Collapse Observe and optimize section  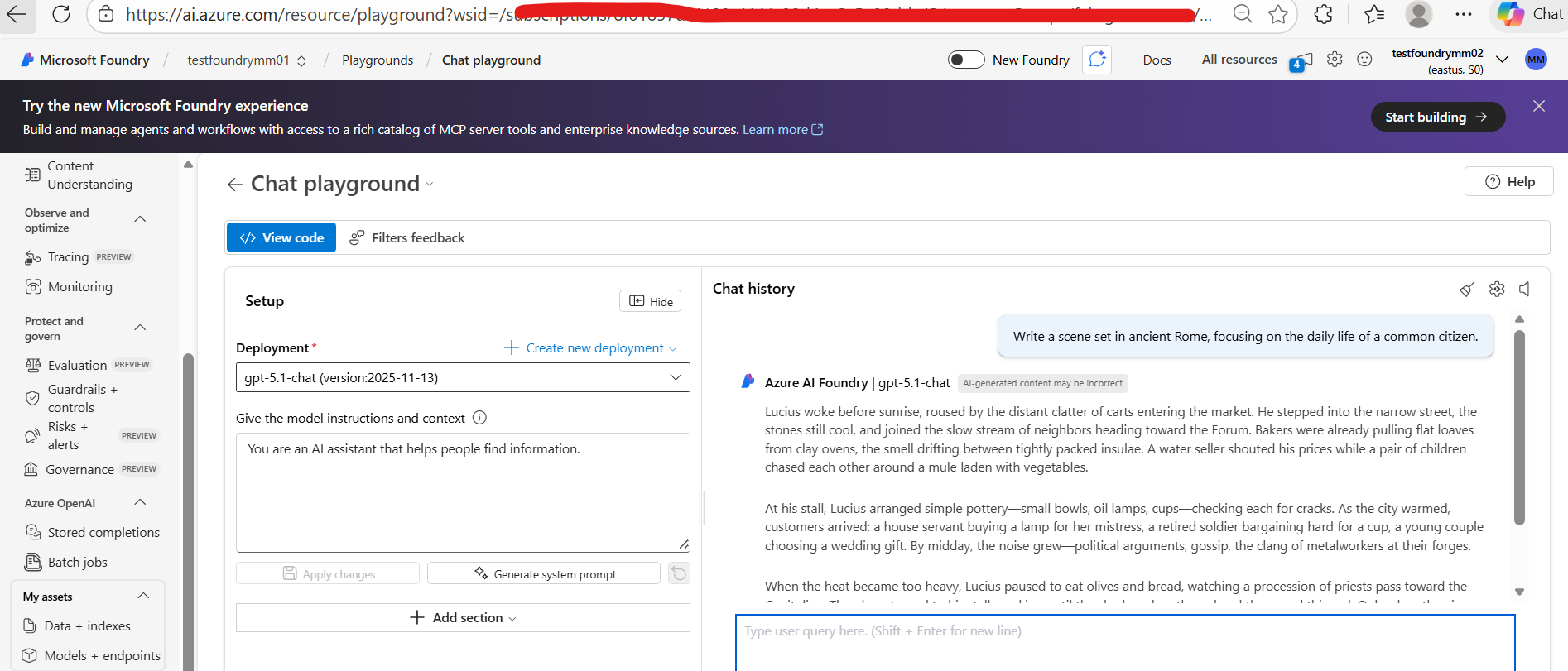point(140,219)
